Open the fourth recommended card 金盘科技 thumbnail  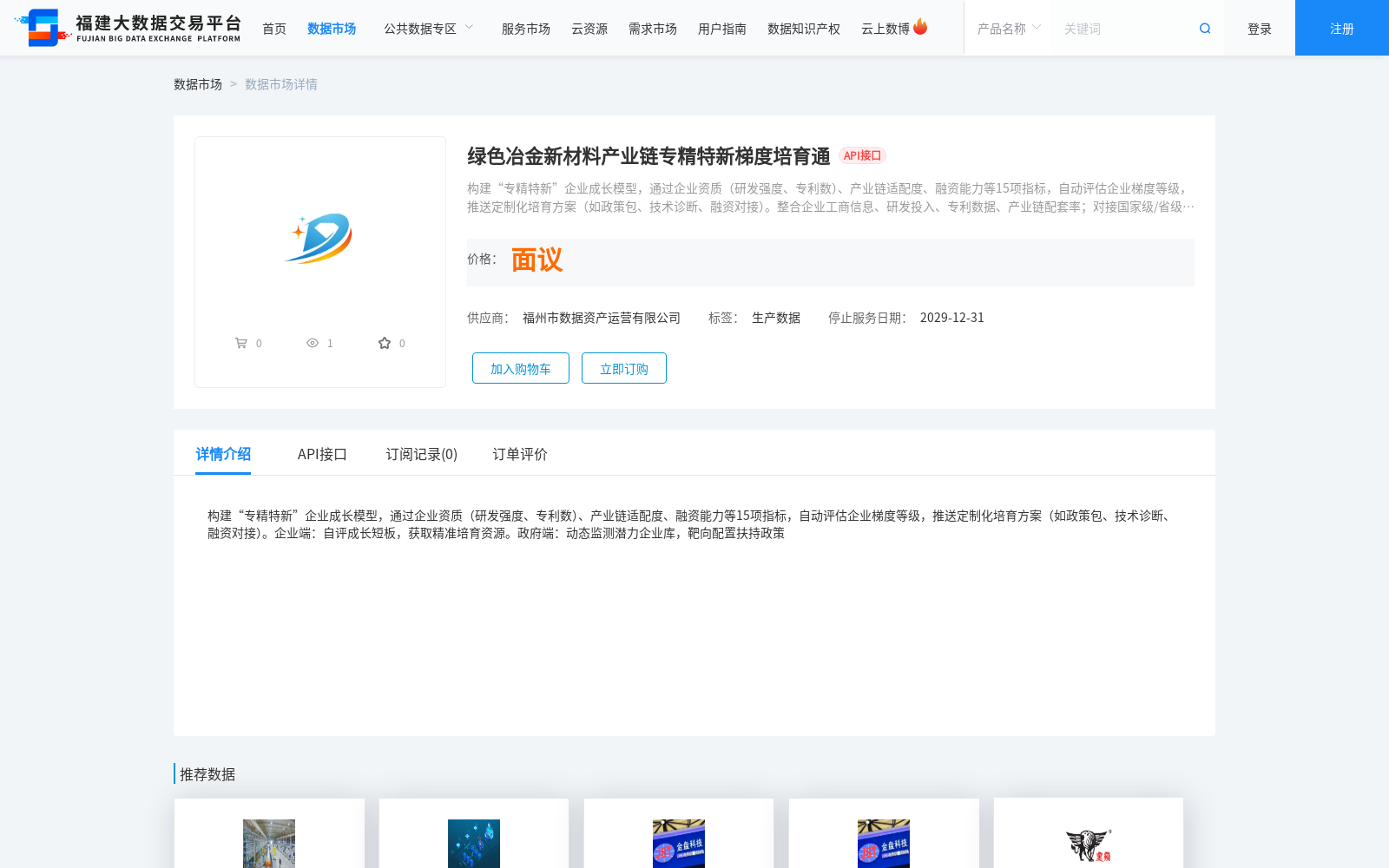884,844
